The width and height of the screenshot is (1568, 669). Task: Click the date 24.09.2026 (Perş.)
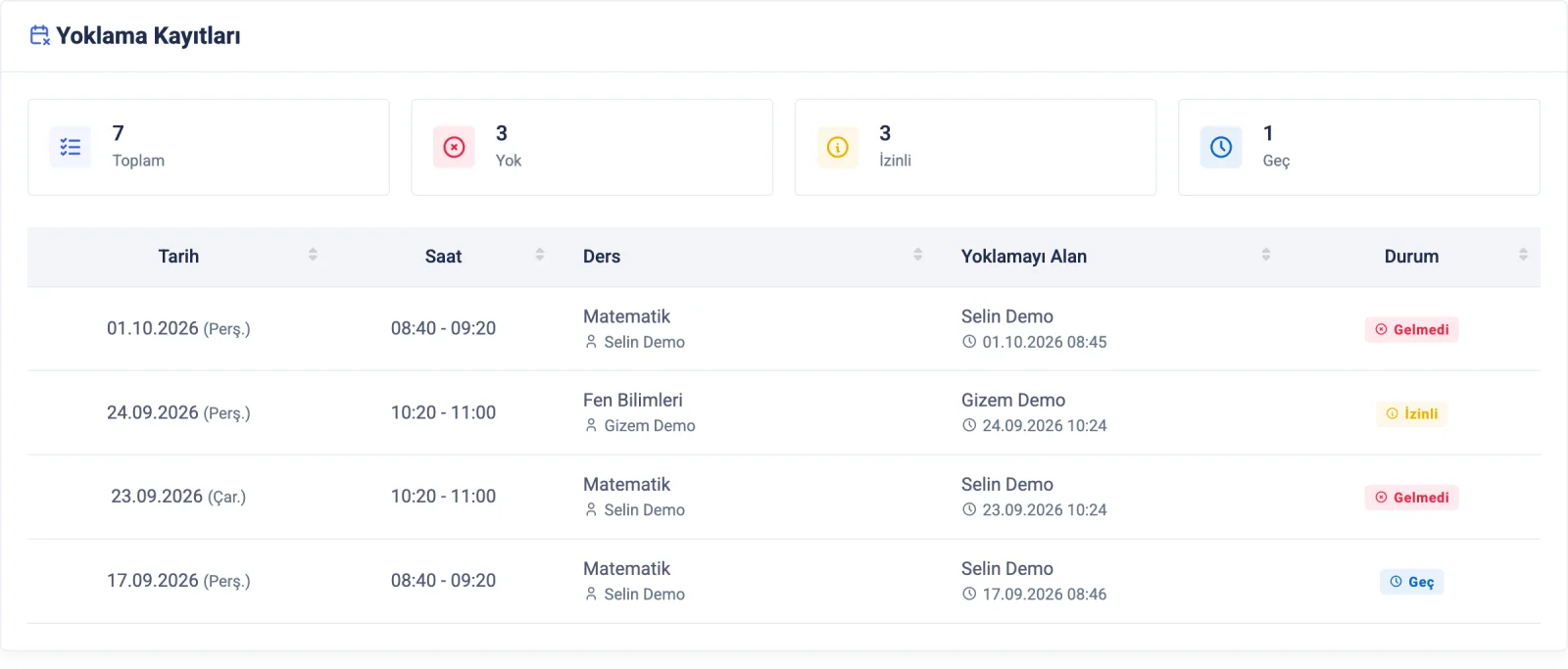click(x=178, y=413)
